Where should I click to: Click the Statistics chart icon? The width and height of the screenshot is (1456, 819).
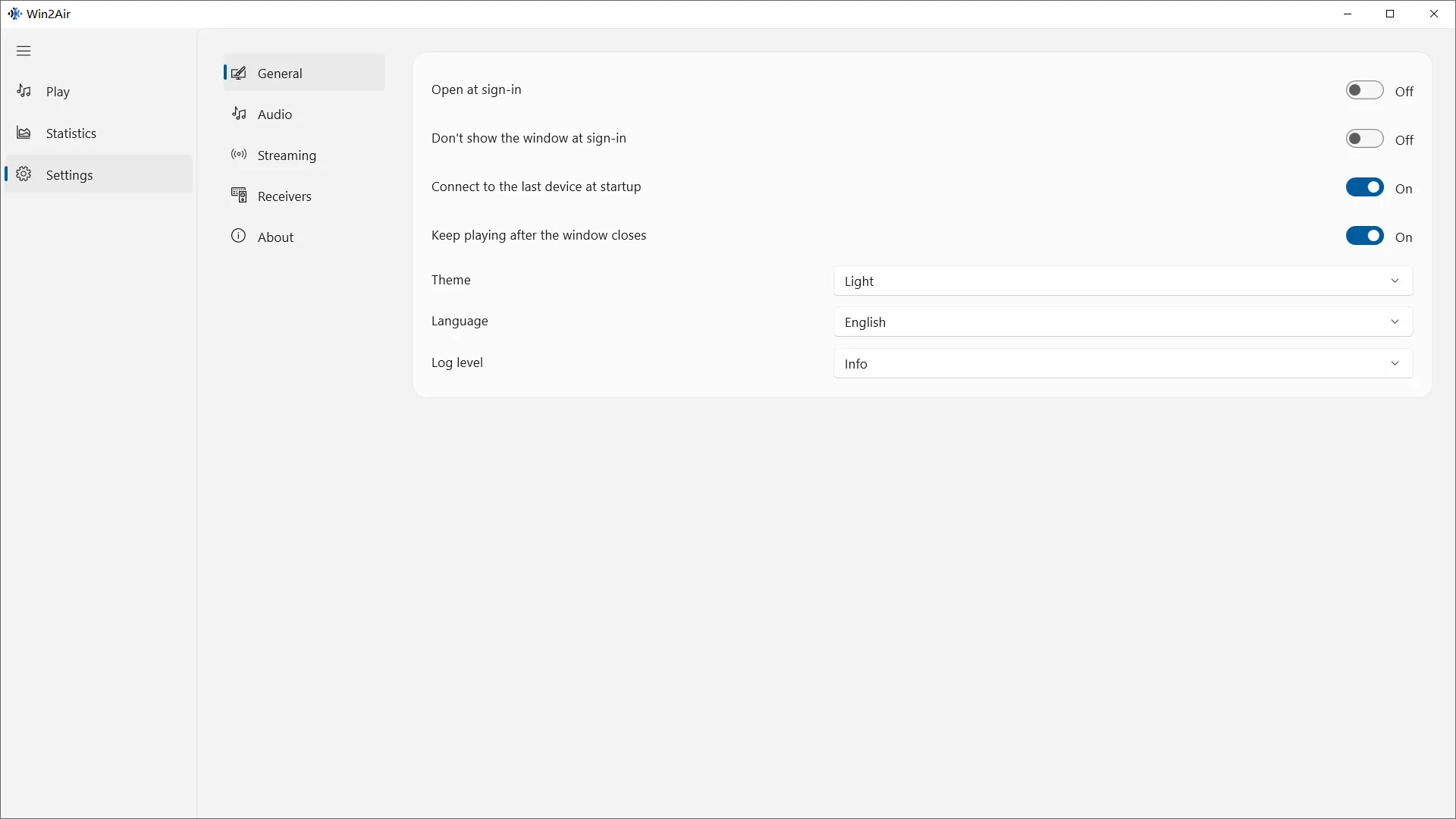[24, 133]
